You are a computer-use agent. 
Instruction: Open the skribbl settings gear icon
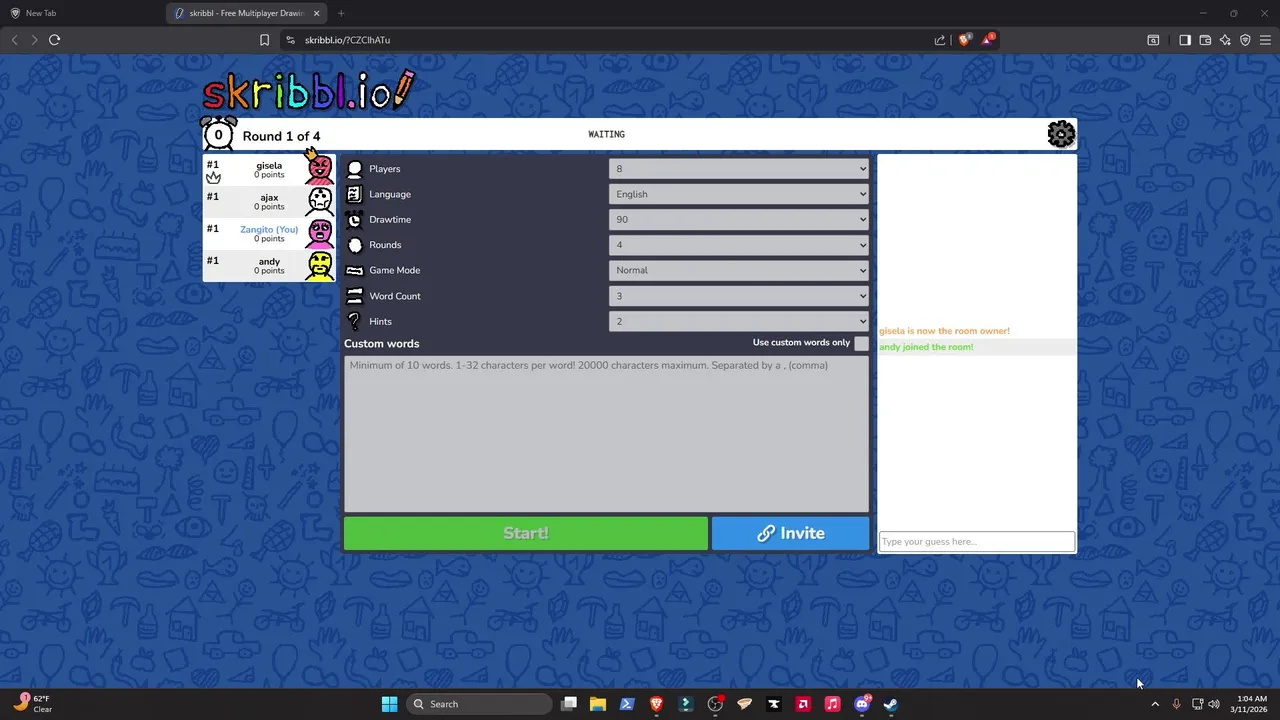click(x=1061, y=134)
